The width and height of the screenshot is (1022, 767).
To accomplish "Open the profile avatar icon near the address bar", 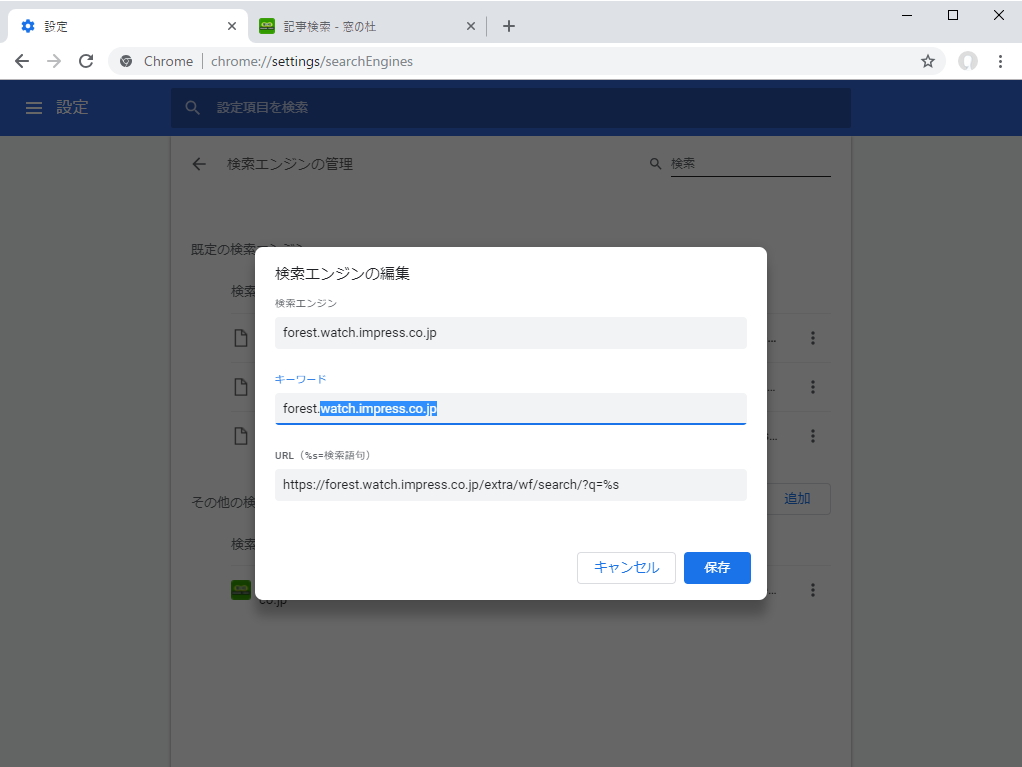I will 967,61.
